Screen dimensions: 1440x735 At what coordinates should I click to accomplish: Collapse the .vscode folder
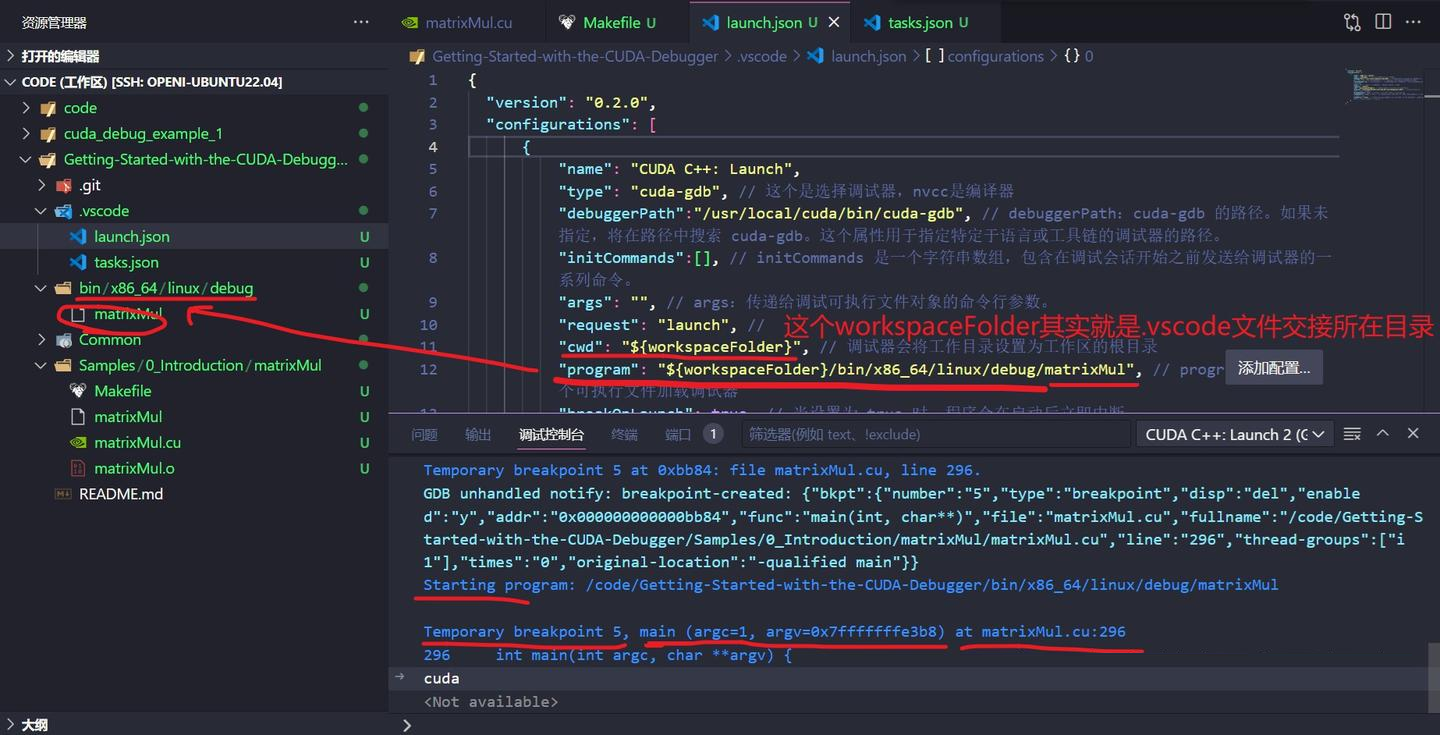tap(41, 211)
